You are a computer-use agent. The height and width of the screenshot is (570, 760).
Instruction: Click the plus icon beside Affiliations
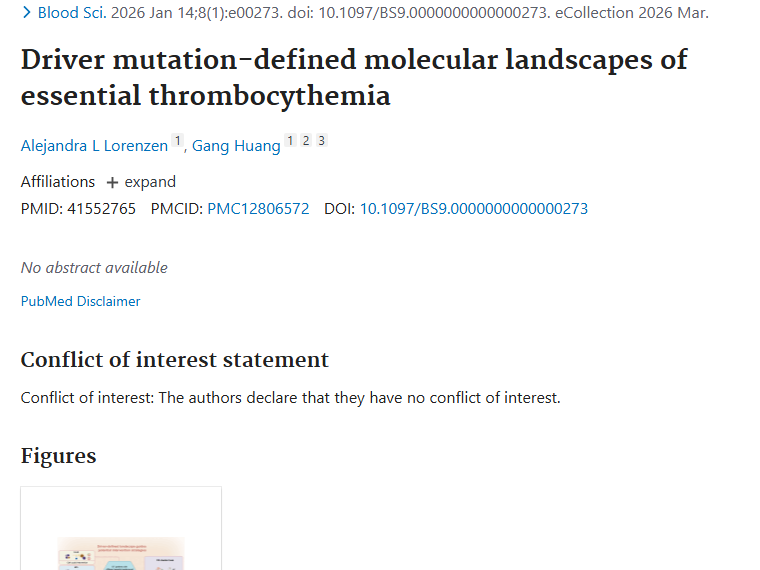(x=112, y=182)
